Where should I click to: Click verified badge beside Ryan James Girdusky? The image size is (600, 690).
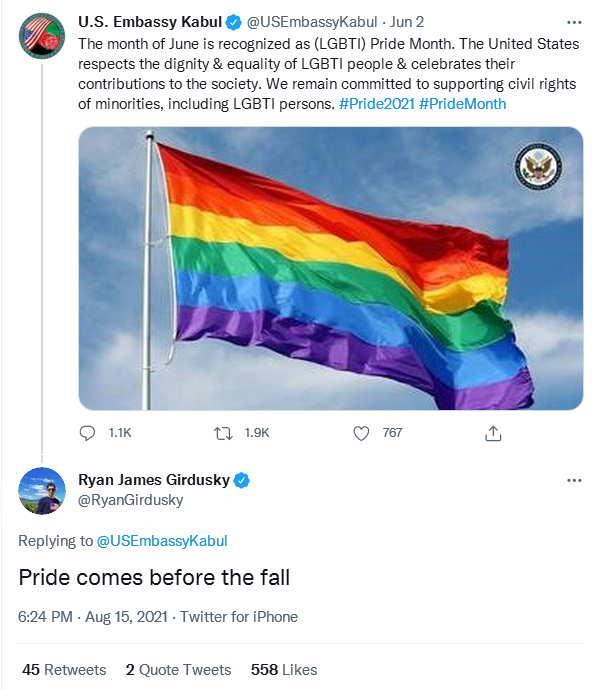tap(241, 481)
